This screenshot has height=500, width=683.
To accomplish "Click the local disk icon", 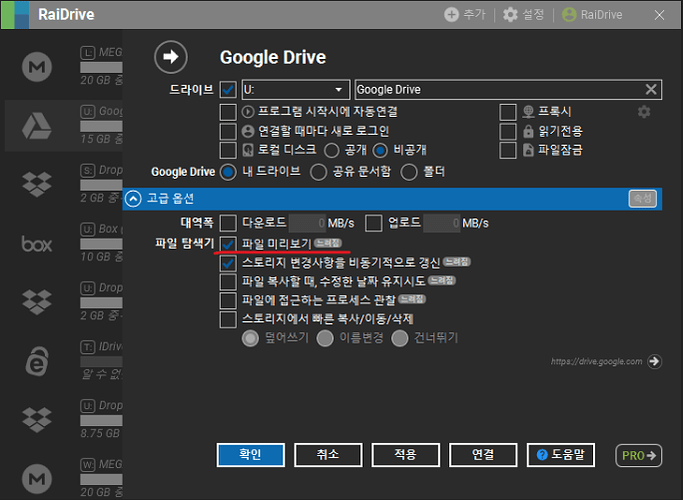I will click(x=248, y=150).
